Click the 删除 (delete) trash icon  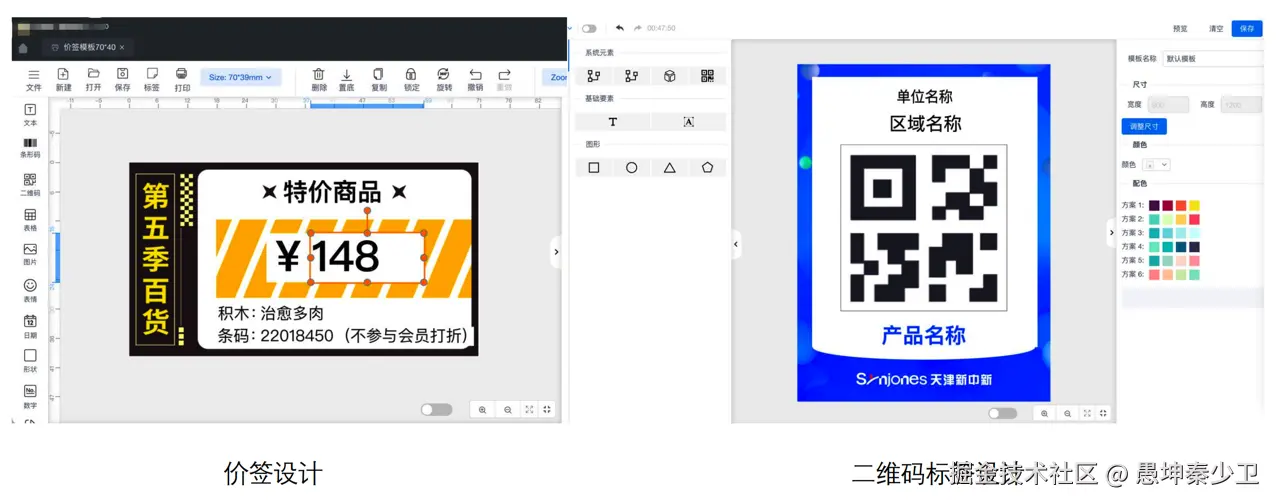click(x=319, y=80)
